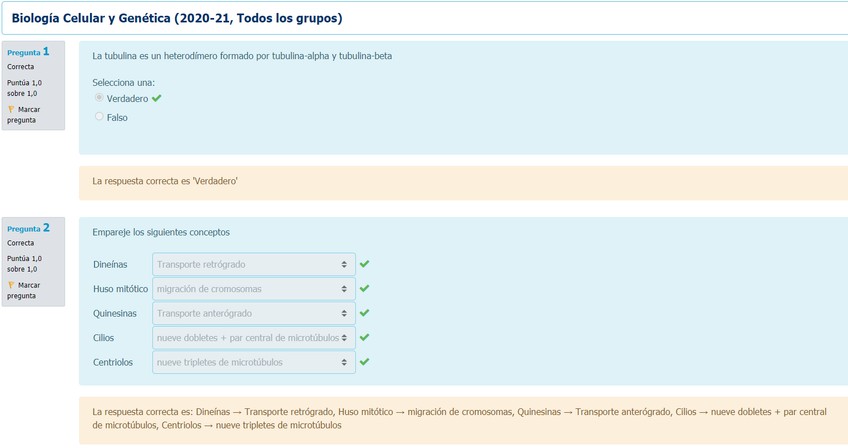Click the green checkmark beside Huso mitótico row

pyautogui.click(x=365, y=288)
